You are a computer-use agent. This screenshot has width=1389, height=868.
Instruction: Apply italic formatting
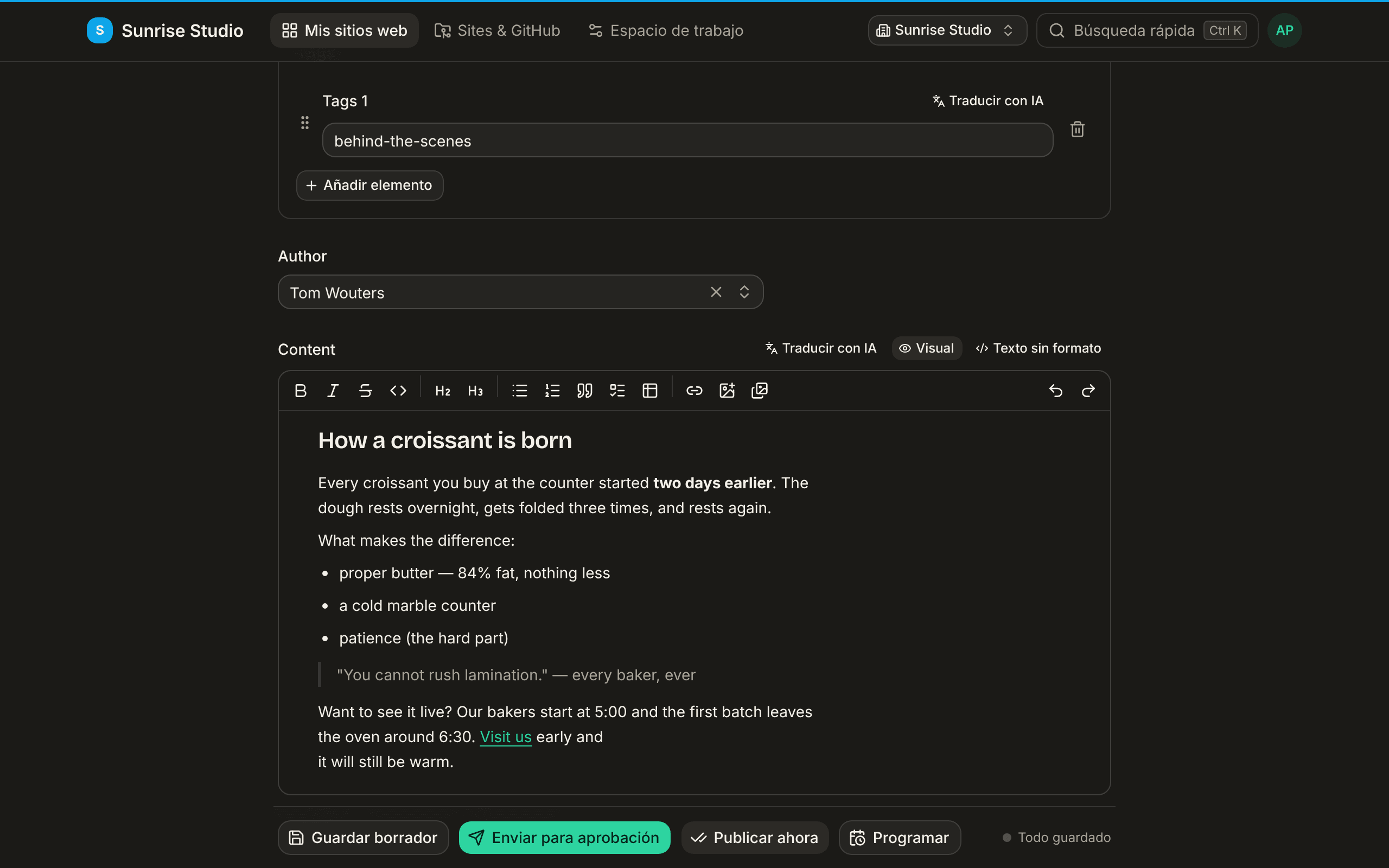(x=333, y=391)
